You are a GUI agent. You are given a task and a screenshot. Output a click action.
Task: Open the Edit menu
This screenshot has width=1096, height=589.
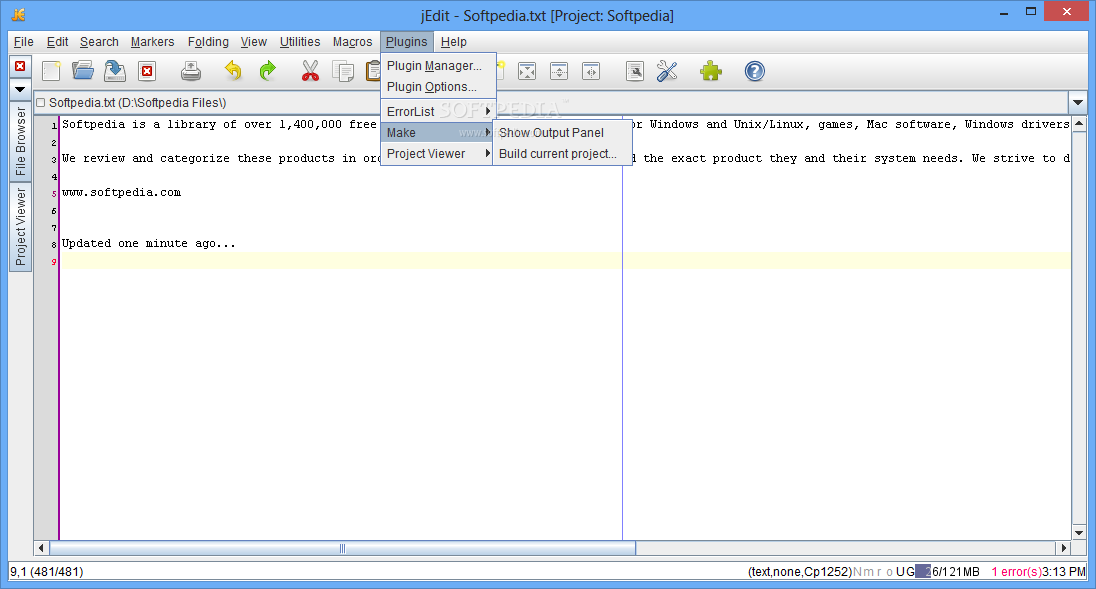[x=57, y=42]
